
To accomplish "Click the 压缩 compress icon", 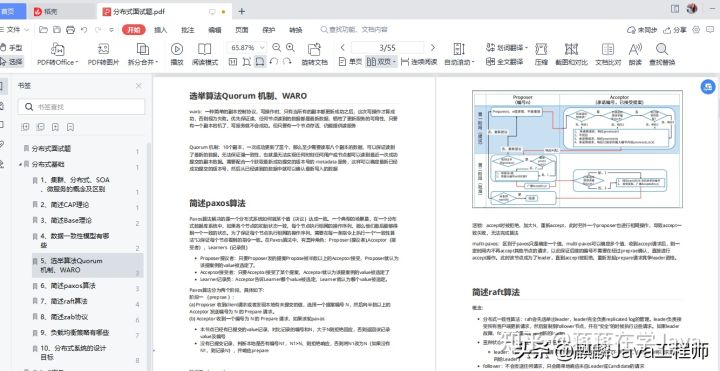I will click(541, 50).
